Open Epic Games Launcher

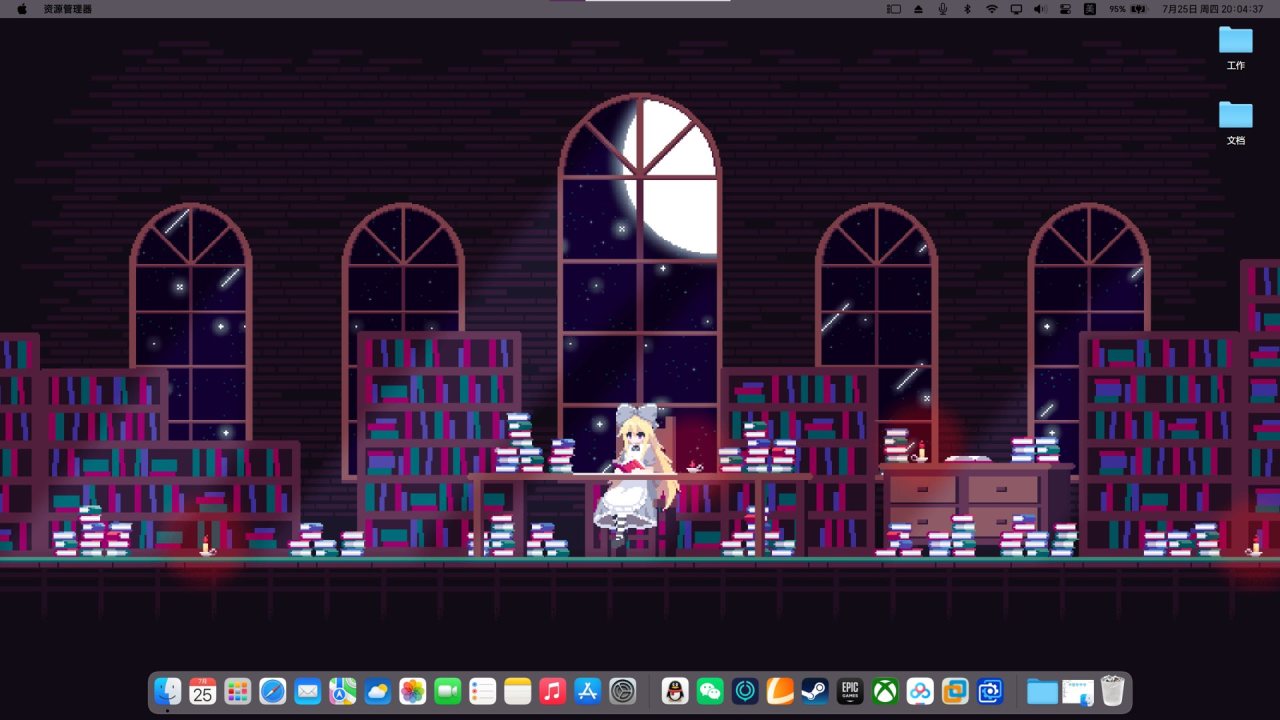(850, 691)
